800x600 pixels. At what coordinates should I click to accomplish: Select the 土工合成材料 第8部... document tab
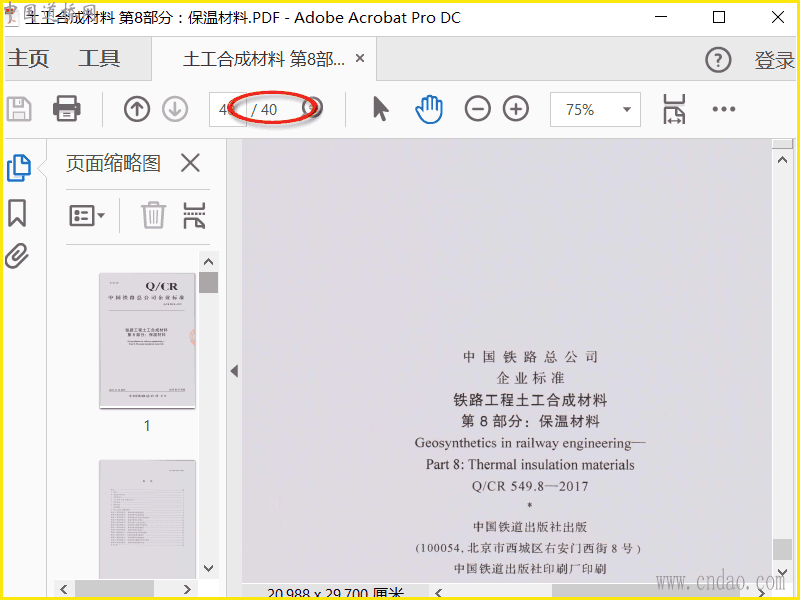264,59
